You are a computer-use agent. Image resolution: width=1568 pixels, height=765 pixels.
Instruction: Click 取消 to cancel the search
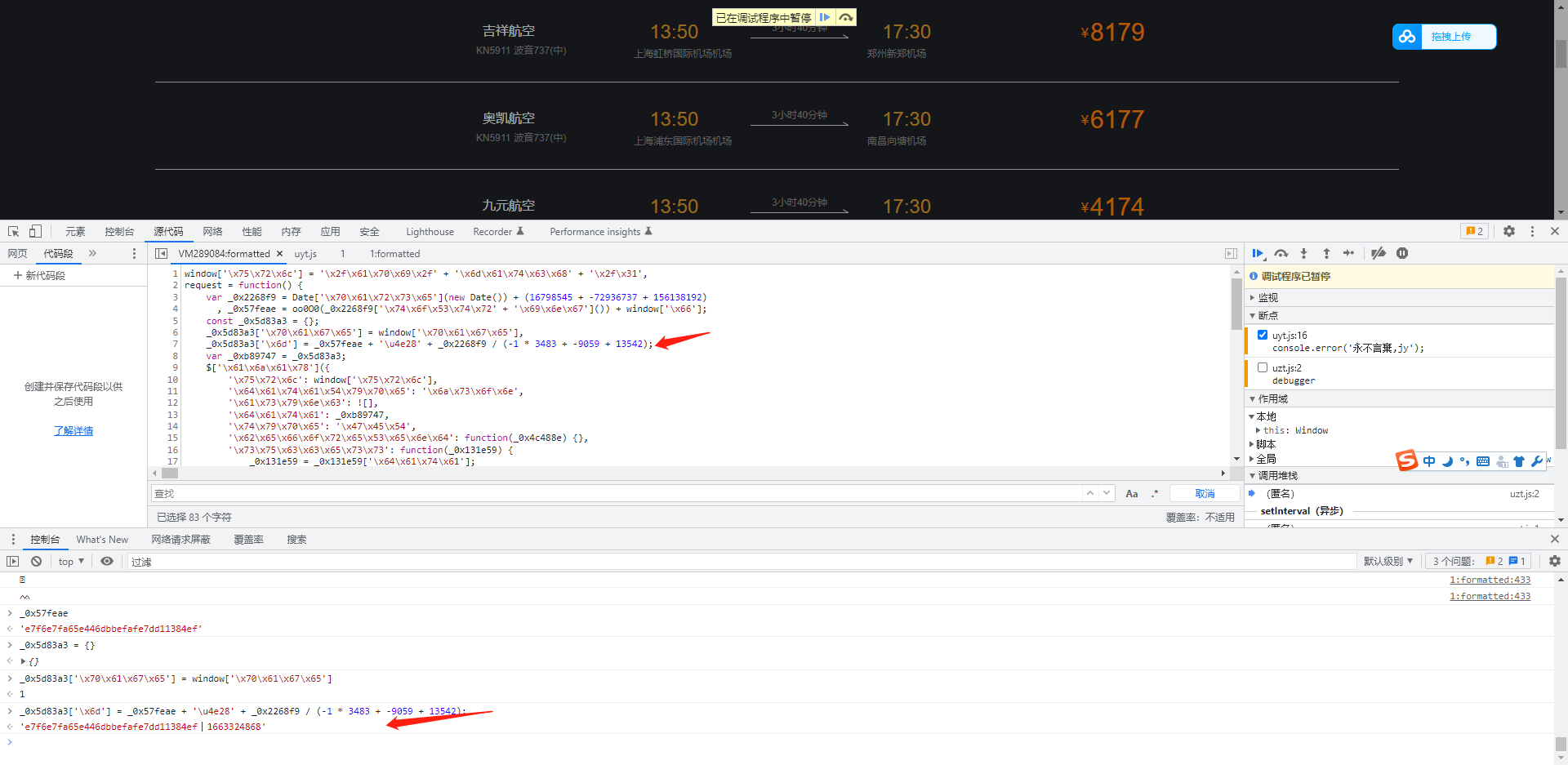tap(1205, 493)
